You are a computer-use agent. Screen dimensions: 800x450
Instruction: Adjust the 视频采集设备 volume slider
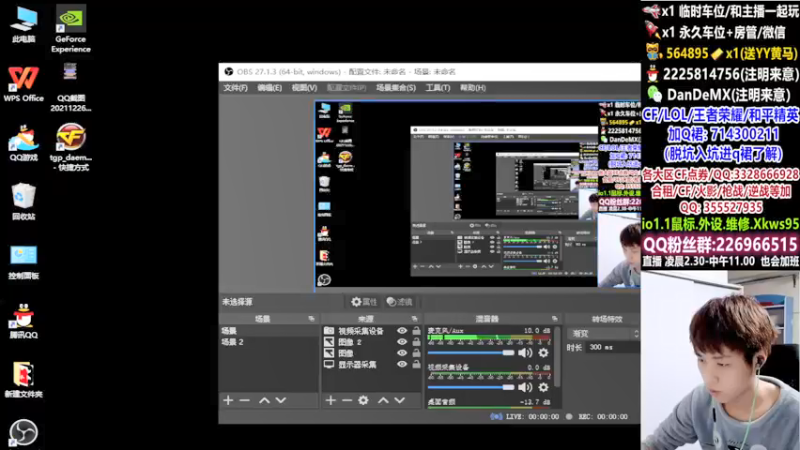471,387
